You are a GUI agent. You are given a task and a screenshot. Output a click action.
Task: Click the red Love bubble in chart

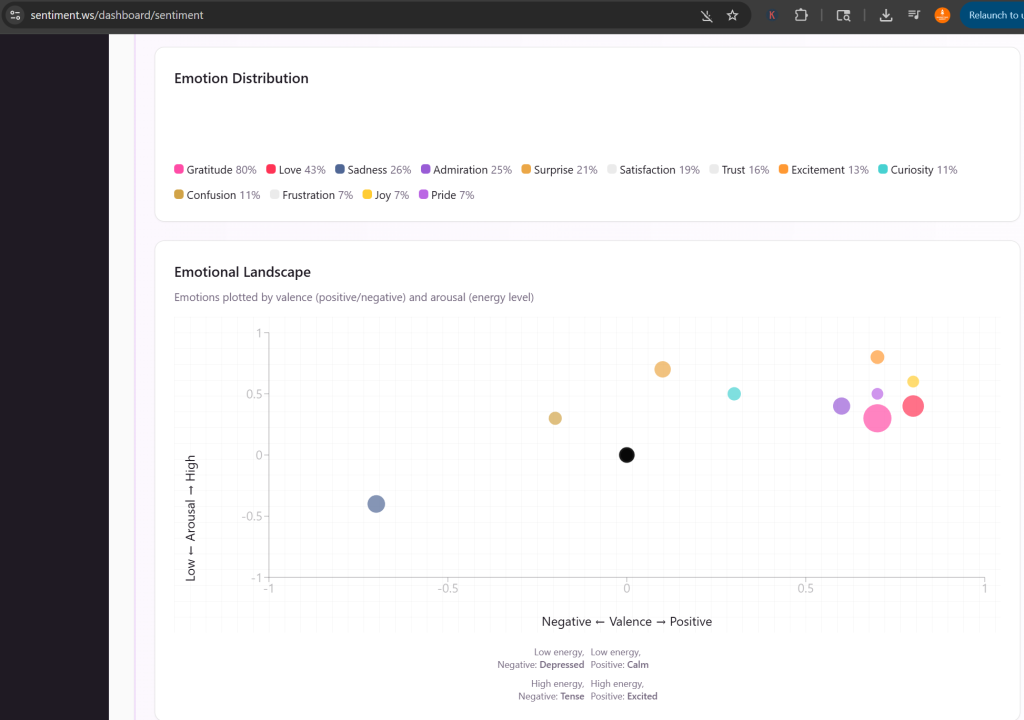[913, 406]
